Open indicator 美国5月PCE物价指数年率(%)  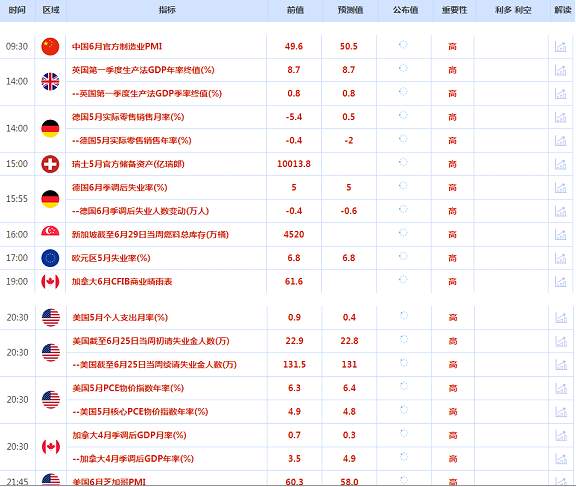[128, 388]
